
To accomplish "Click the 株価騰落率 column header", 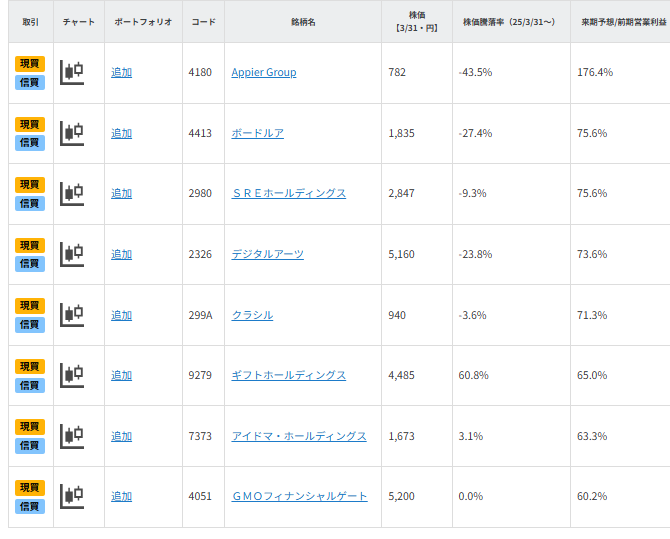I will click(510, 21).
